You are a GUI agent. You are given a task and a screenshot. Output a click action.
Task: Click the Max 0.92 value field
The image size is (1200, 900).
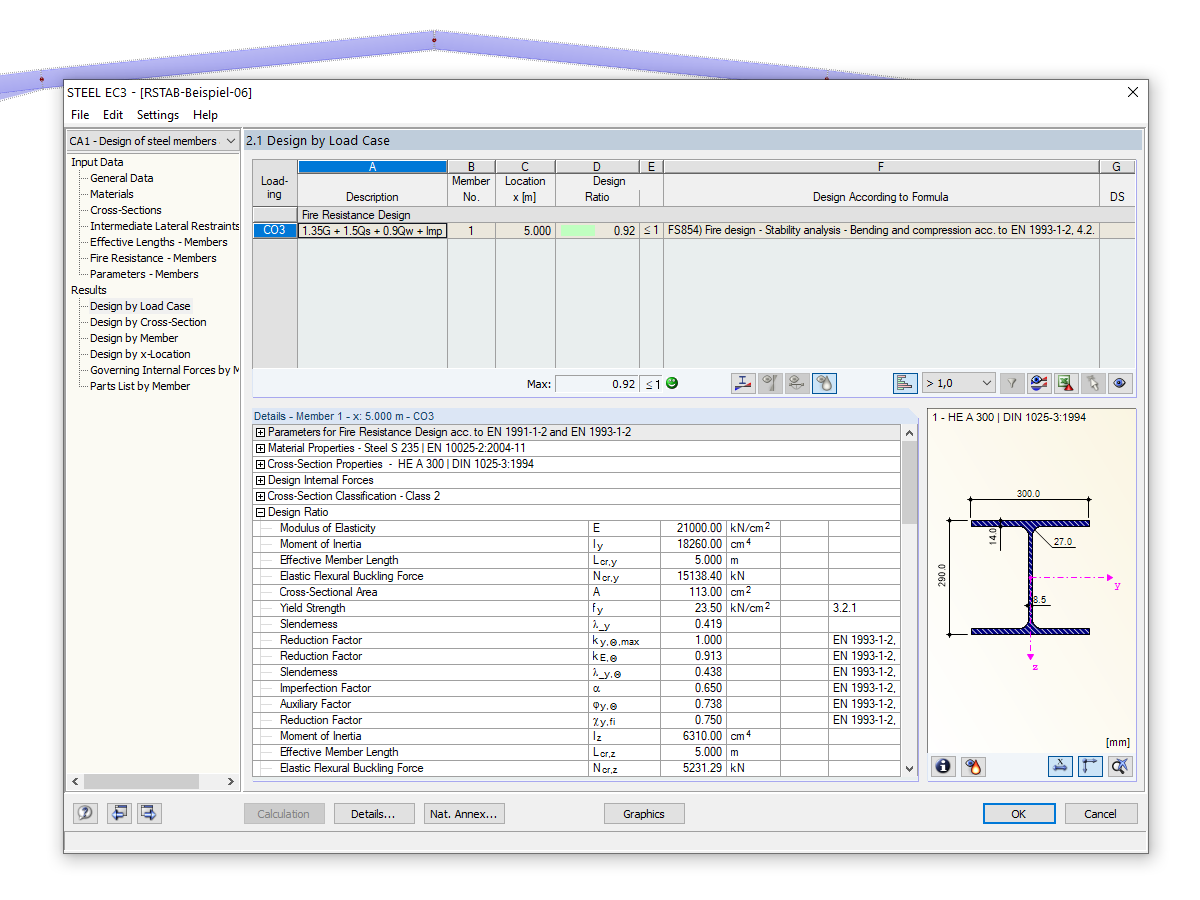(597, 383)
